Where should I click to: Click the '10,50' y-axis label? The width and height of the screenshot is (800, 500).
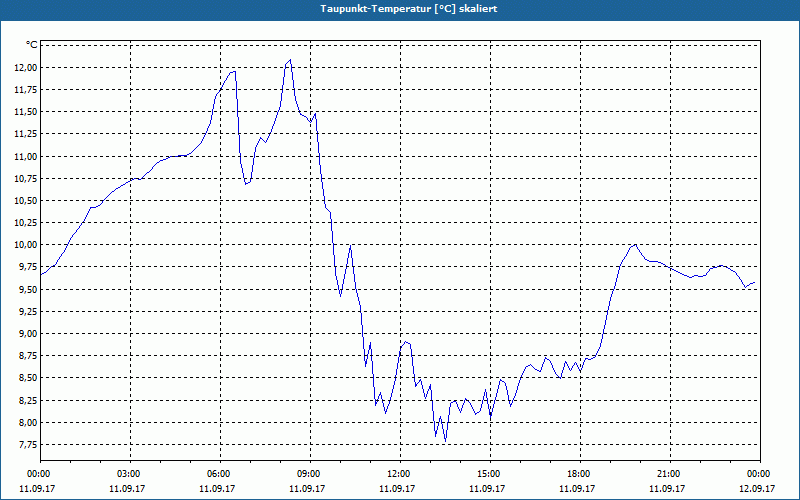click(x=27, y=201)
